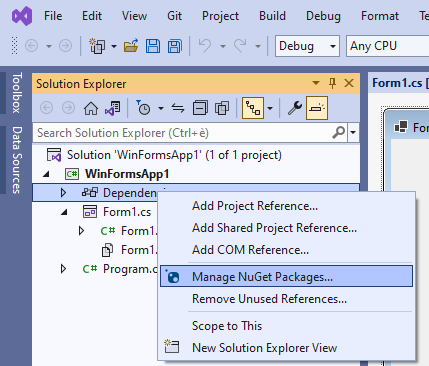Click the Save All toolbar icon
Screen dimensions: 429x366
tap(175, 46)
